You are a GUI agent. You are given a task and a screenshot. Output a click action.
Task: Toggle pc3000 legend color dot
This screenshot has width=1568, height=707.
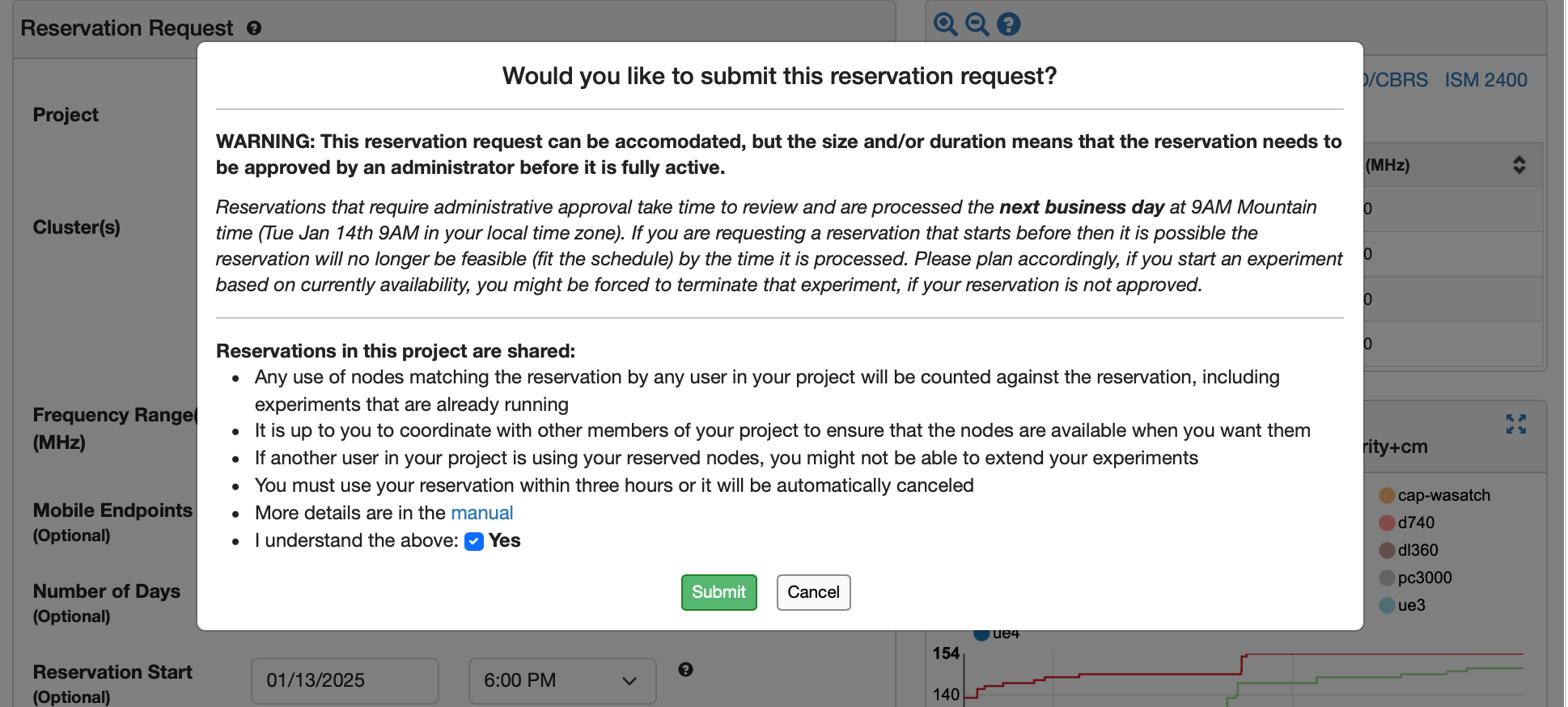[1387, 578]
